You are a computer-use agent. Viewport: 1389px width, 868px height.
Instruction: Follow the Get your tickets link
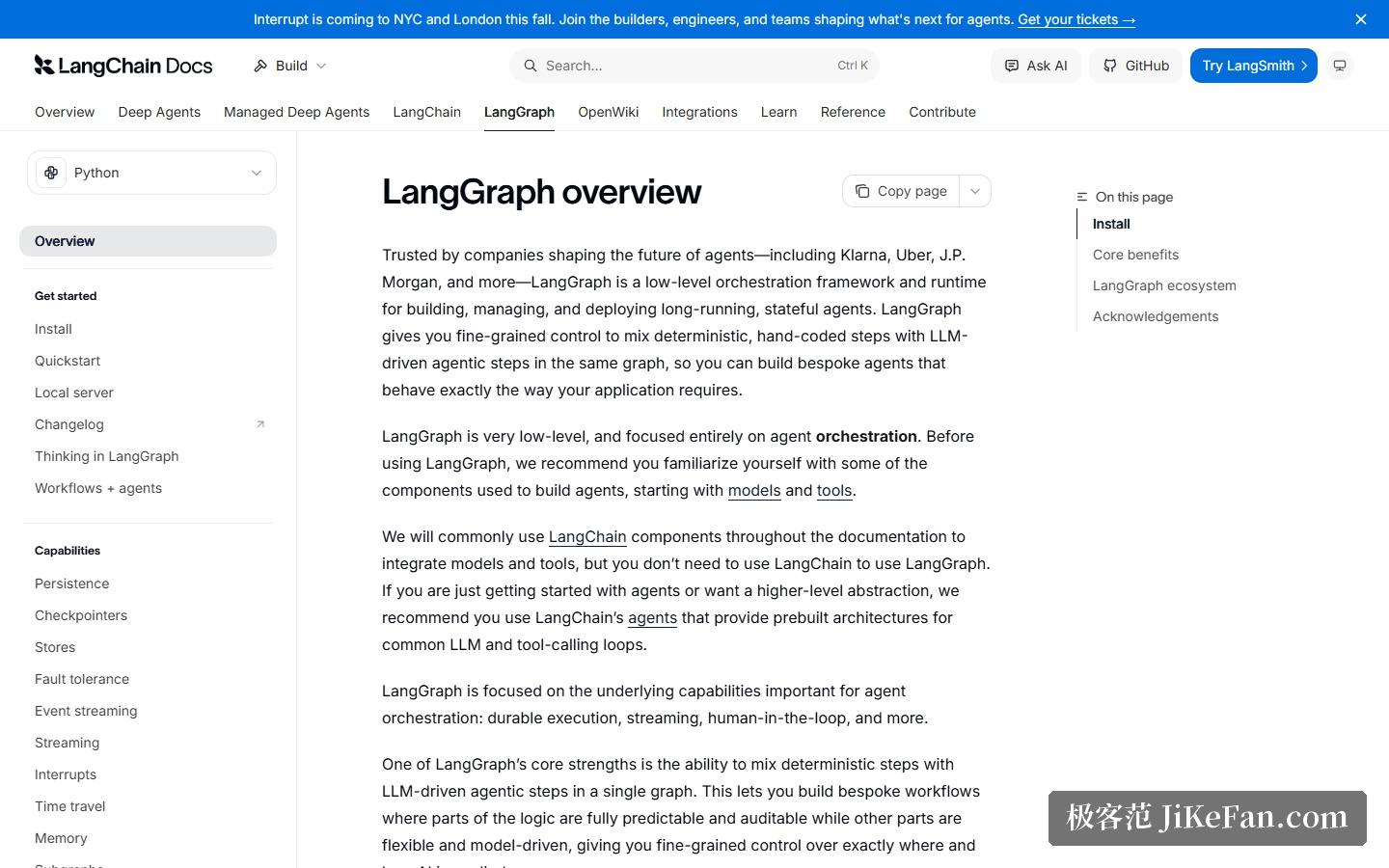coord(1076,19)
